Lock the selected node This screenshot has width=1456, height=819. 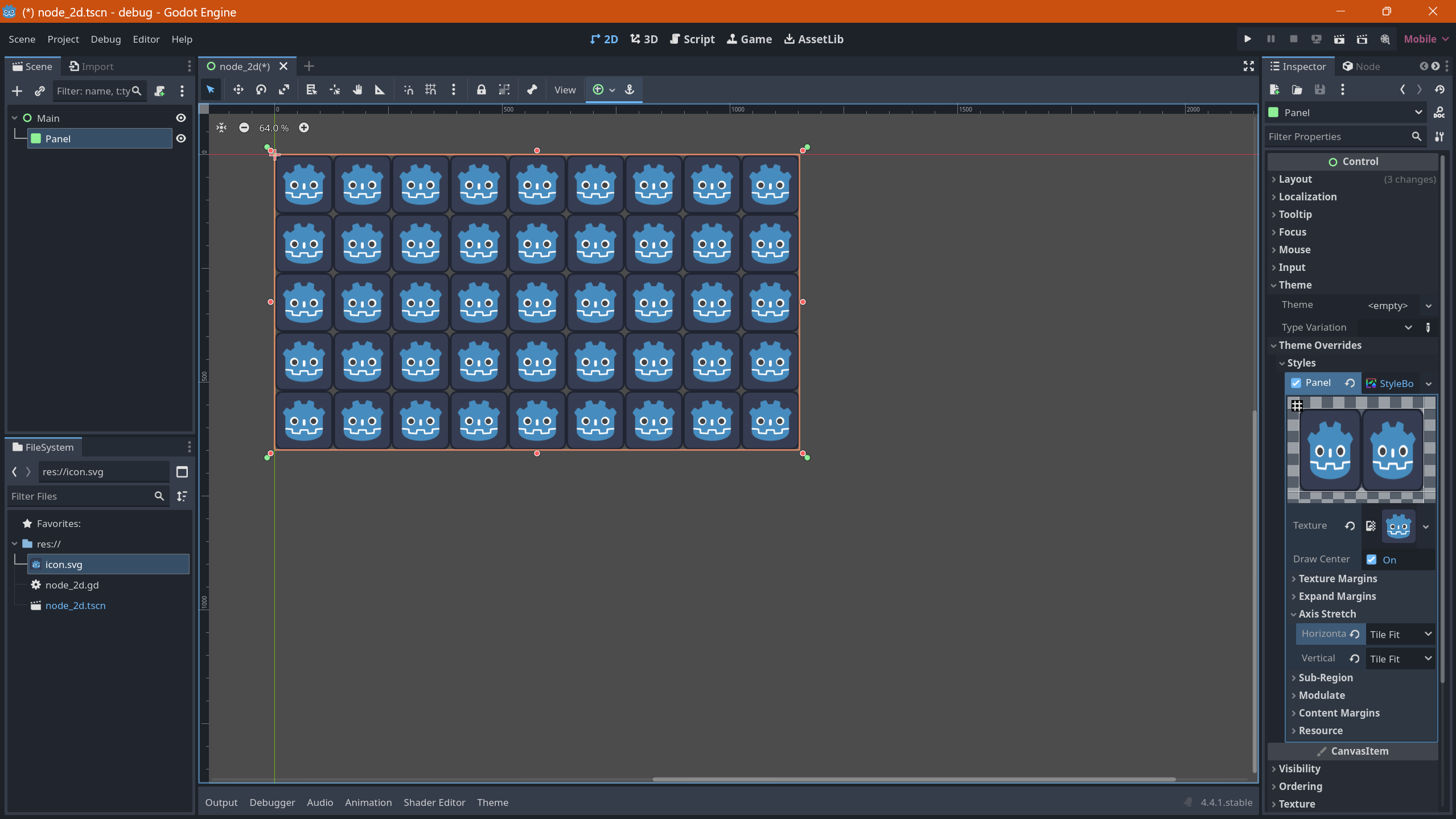pos(481,90)
